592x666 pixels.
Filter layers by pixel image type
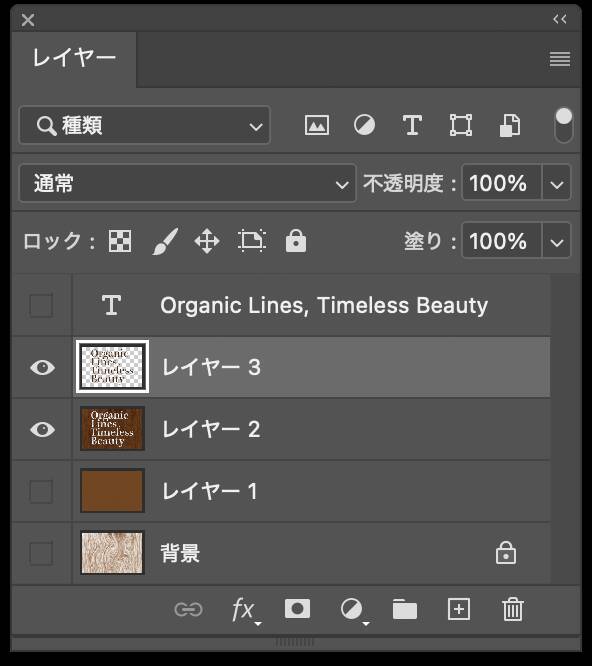click(x=317, y=125)
